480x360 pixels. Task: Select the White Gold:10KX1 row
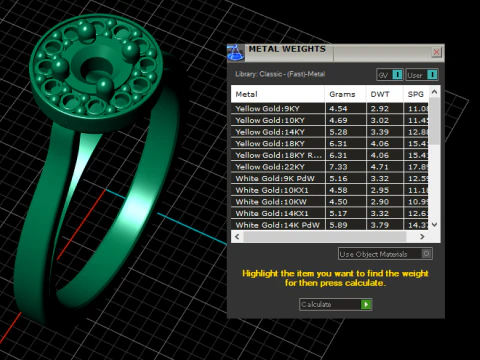pos(330,190)
